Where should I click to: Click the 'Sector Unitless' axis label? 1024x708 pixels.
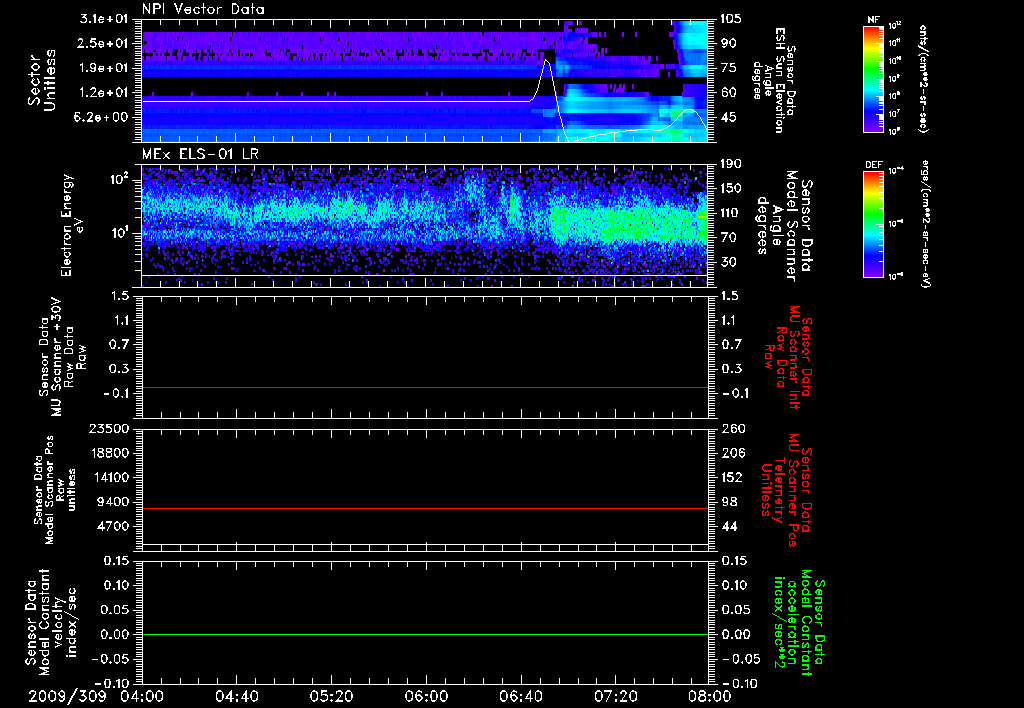[42, 80]
